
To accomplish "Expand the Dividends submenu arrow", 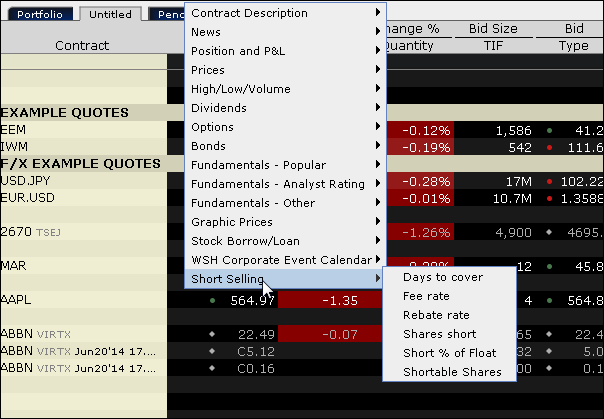I will [379, 108].
